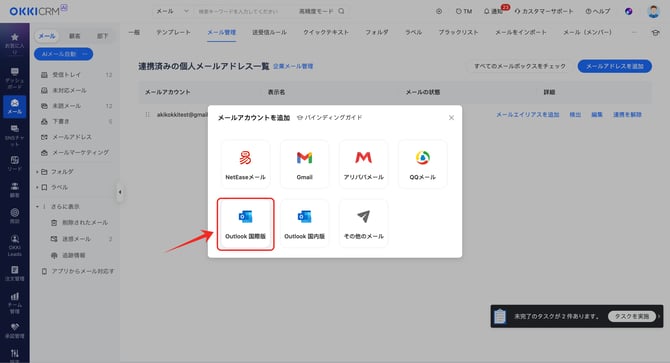Select the NetEase mail provider card
Viewport: 670px width, 363px height.
point(245,164)
